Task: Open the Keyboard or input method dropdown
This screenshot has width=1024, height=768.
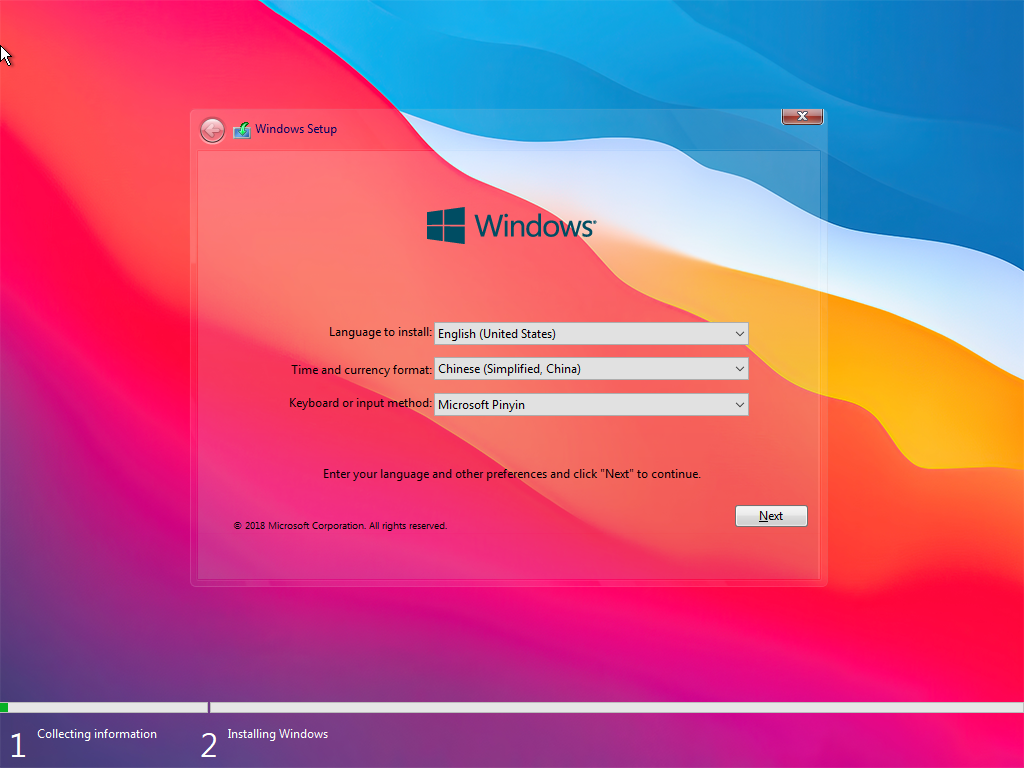Action: click(591, 405)
